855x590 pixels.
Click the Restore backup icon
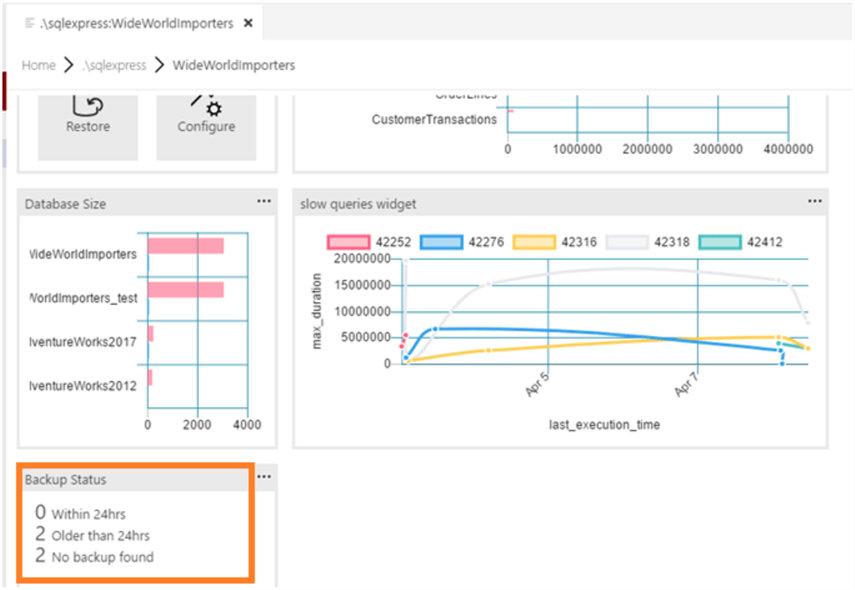[87, 104]
